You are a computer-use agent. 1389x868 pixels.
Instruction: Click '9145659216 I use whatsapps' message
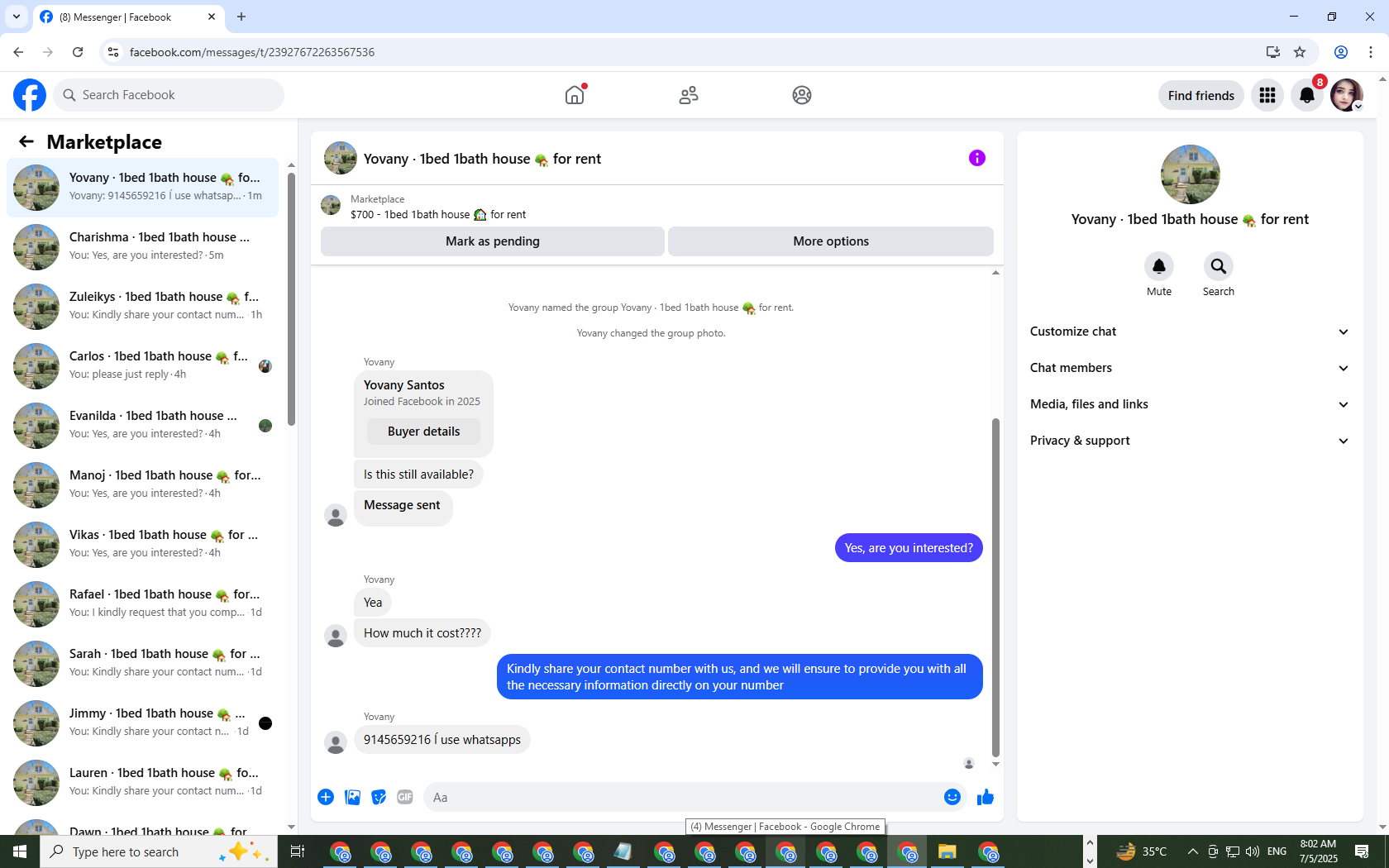pos(442,740)
